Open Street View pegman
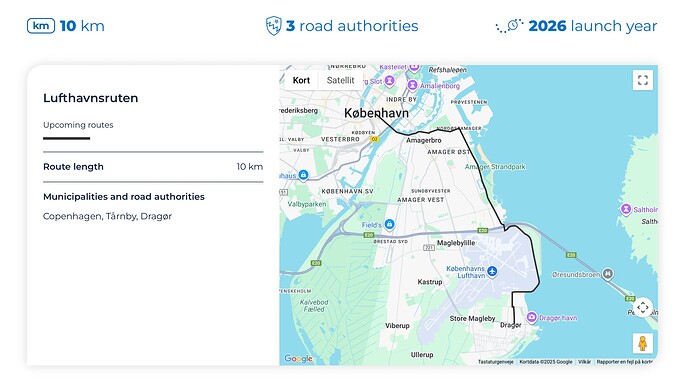The width and height of the screenshot is (690, 389). click(642, 343)
